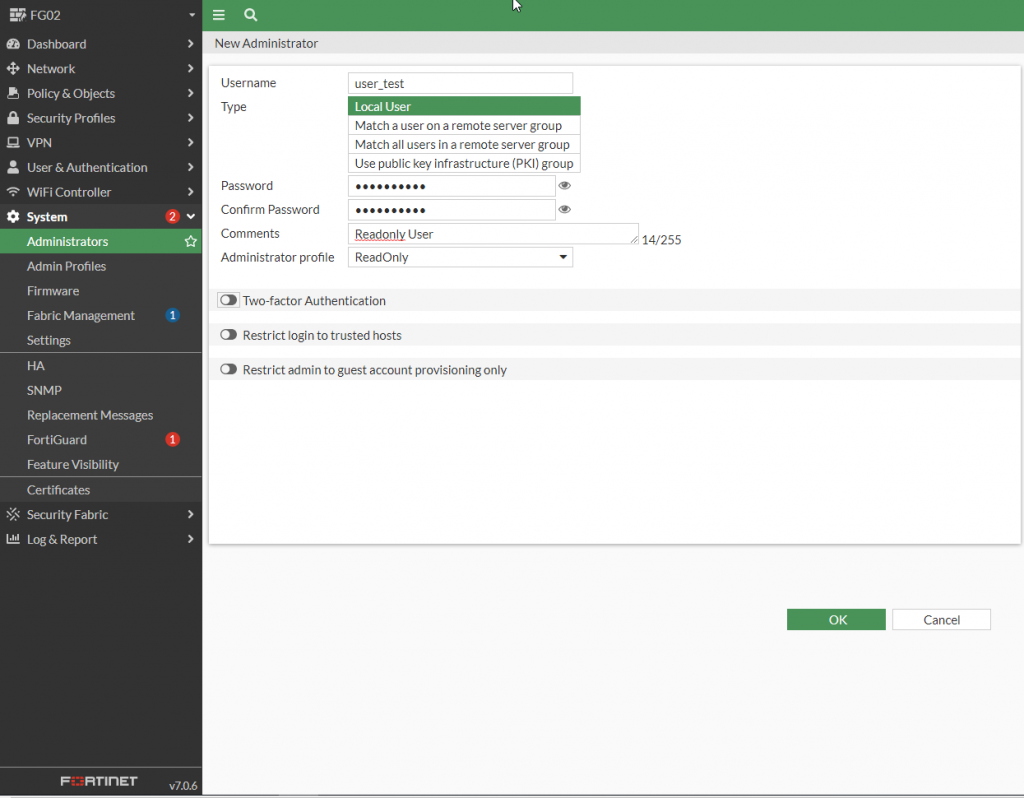Click the Security Fabric icon in sidebar
The width and height of the screenshot is (1024, 798).
pos(13,515)
